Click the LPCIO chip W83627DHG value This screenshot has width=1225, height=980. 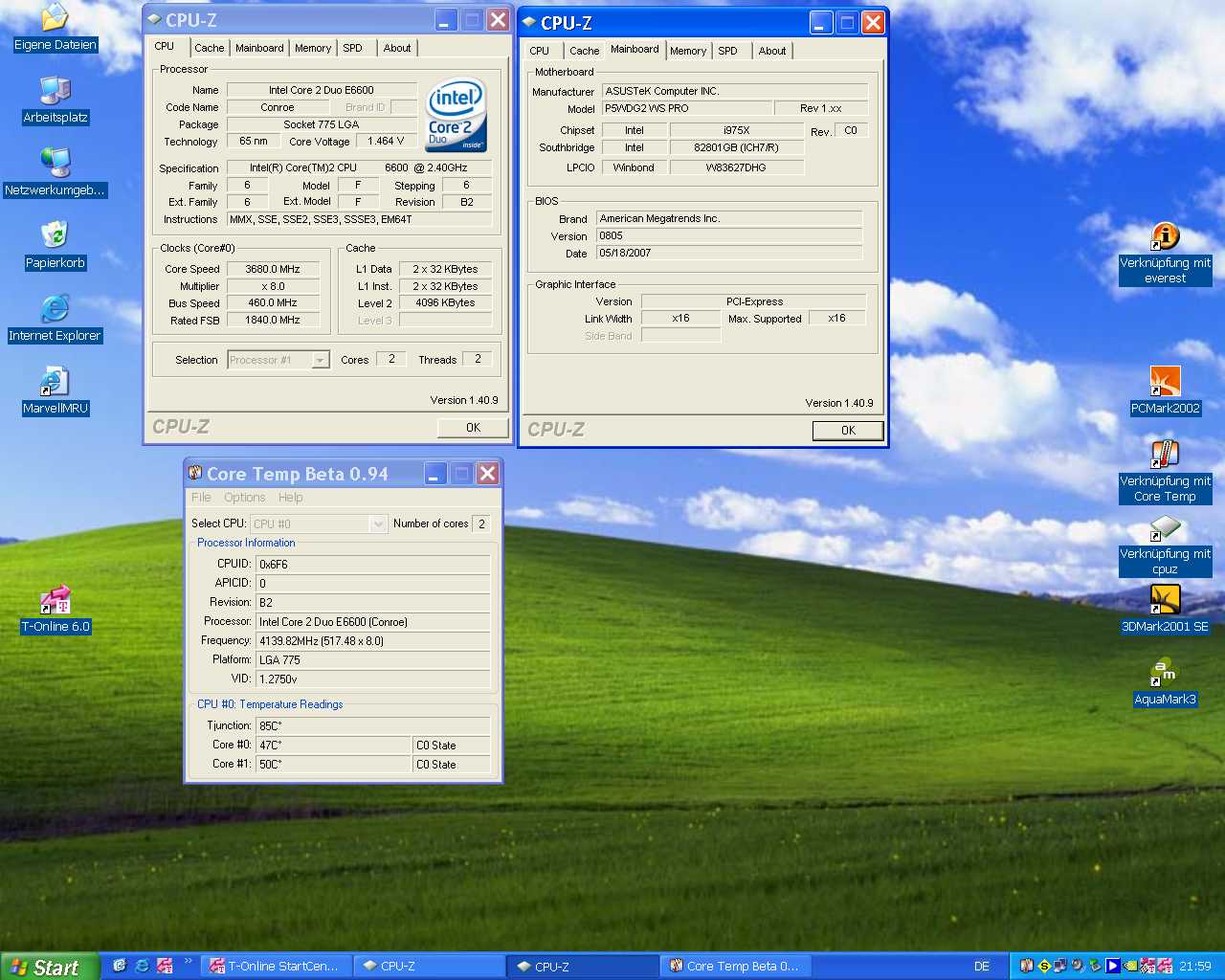pos(736,167)
